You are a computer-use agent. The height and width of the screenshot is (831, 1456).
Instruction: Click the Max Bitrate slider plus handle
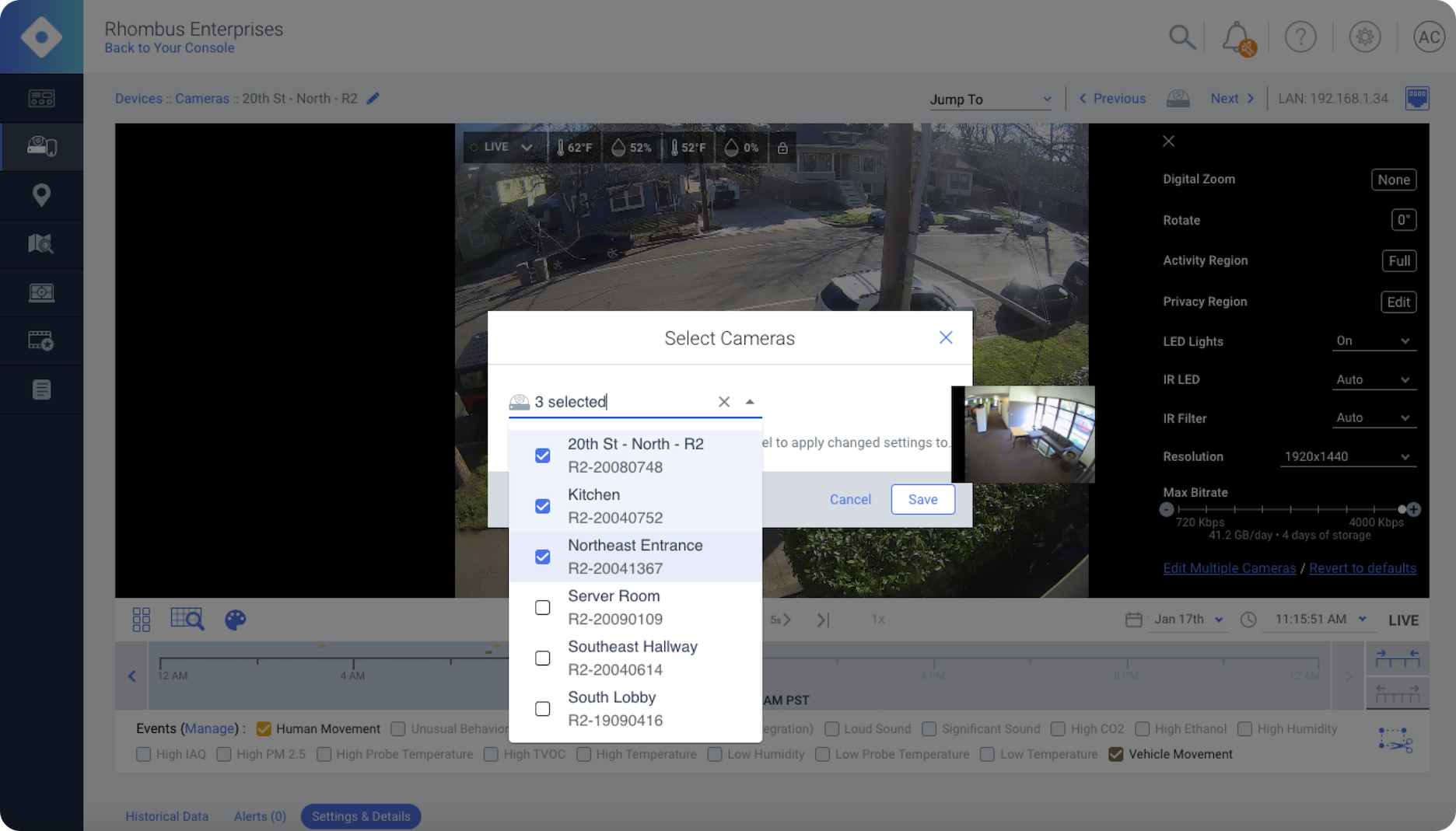click(x=1413, y=510)
